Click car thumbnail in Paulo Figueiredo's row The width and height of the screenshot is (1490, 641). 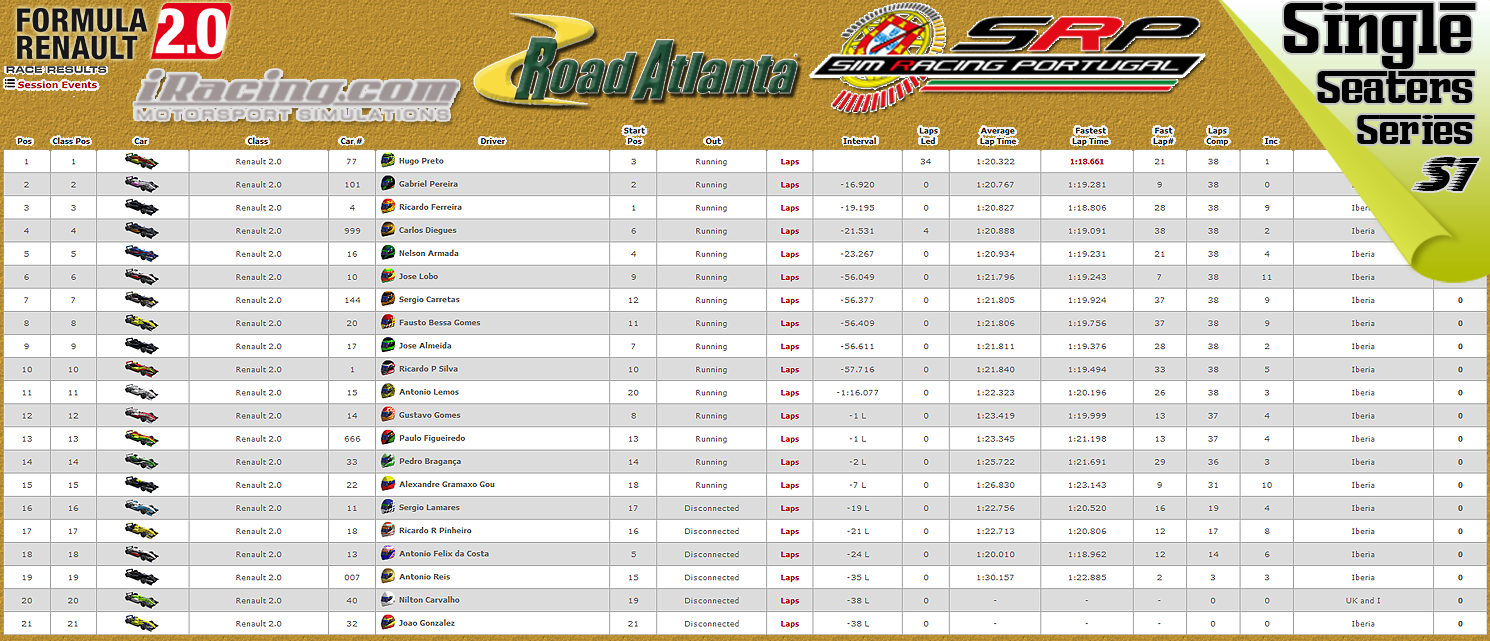pyautogui.click(x=142, y=438)
